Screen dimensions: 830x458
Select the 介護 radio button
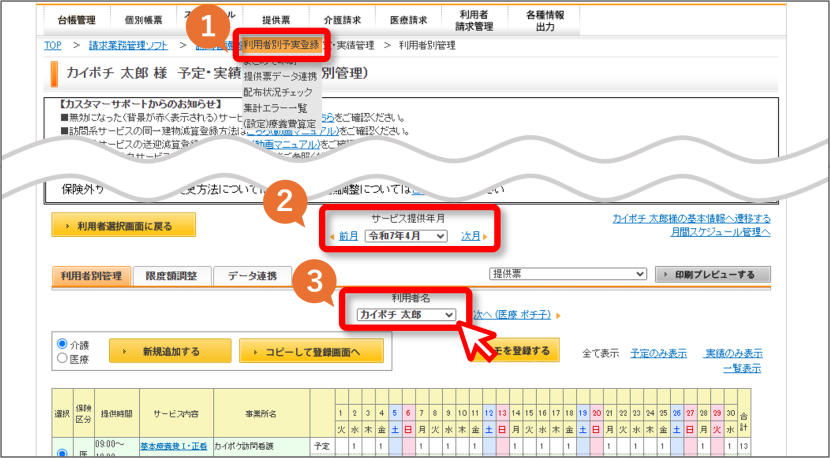click(62, 344)
